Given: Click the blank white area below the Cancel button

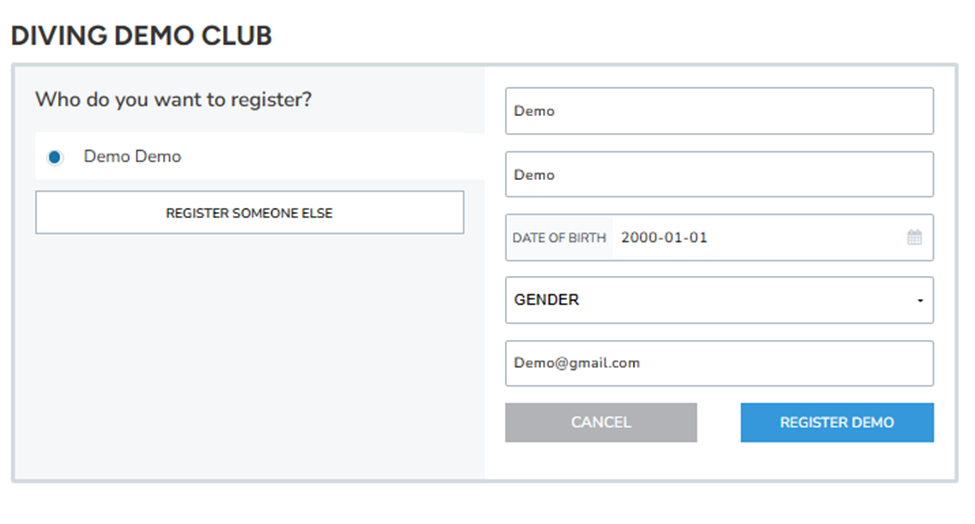Looking at the screenshot, I should click(601, 460).
